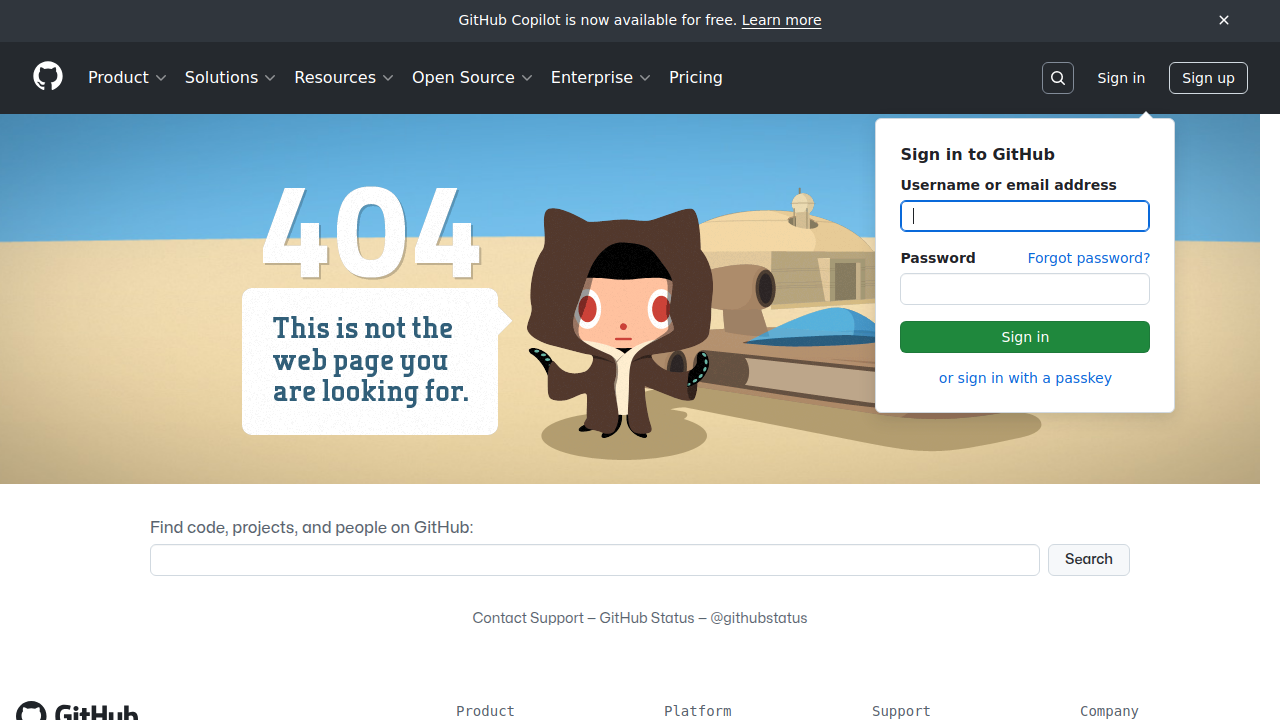1280x720 pixels.
Task: Click the Sign in link in header
Action: pyautogui.click(x=1121, y=78)
